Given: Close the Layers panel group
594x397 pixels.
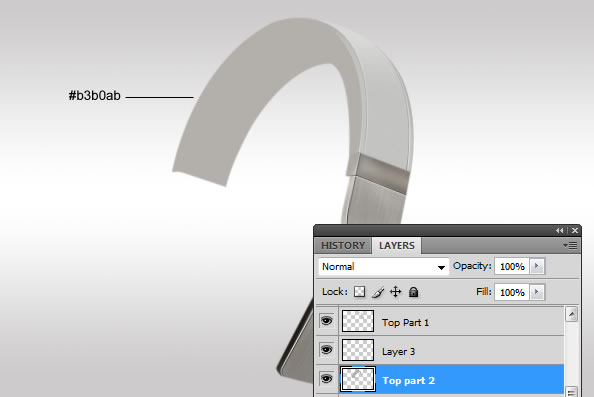Looking at the screenshot, I should tap(575, 230).
